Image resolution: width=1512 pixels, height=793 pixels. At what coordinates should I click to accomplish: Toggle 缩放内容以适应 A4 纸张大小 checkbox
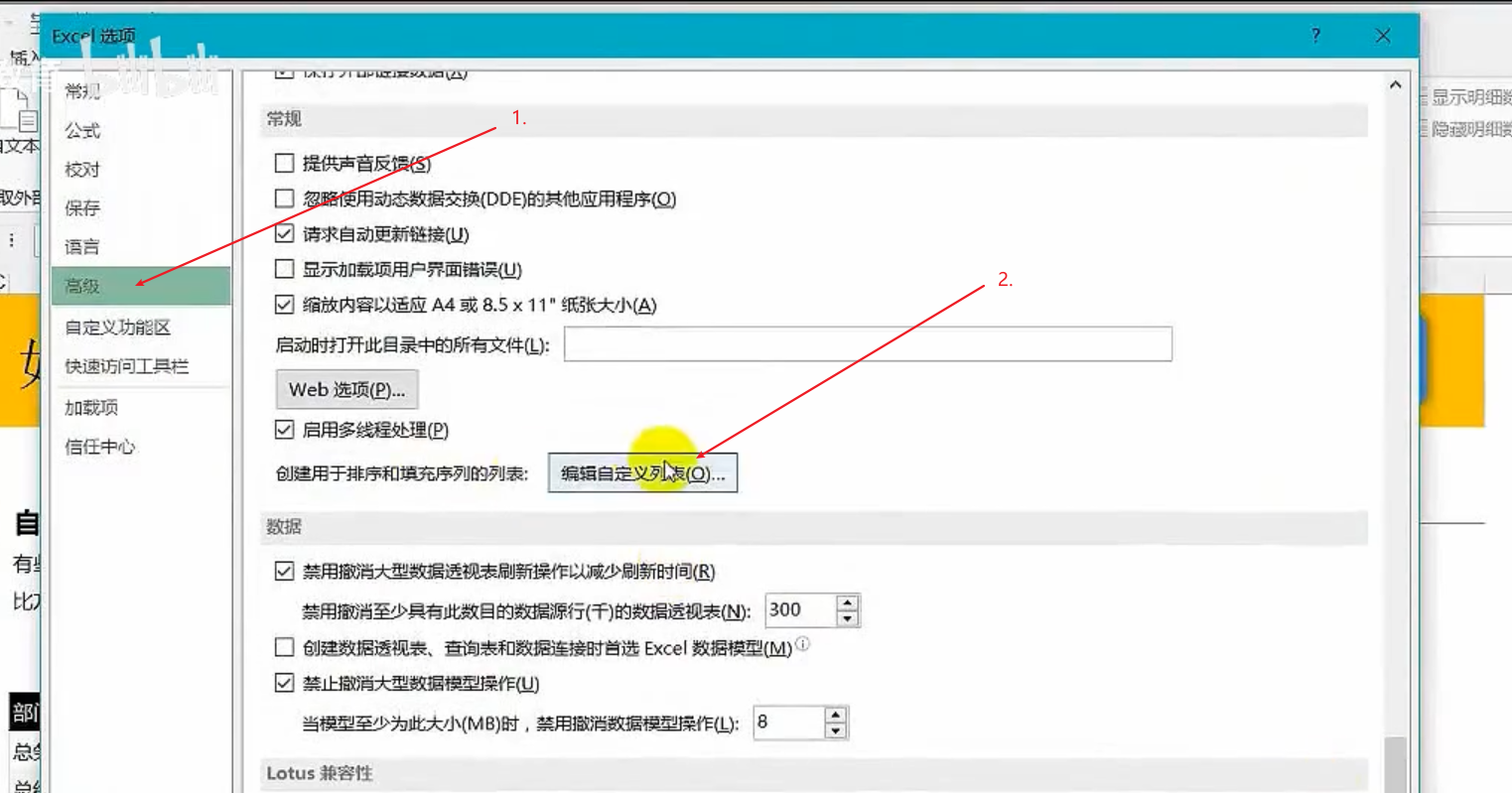284,305
